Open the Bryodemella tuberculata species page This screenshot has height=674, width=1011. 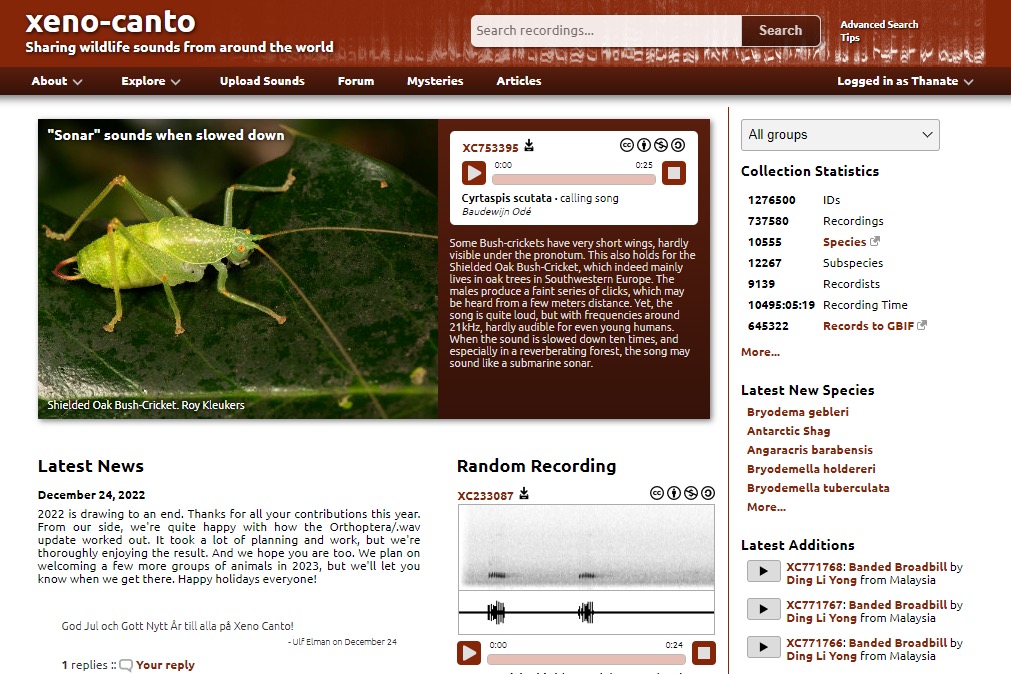pos(818,488)
